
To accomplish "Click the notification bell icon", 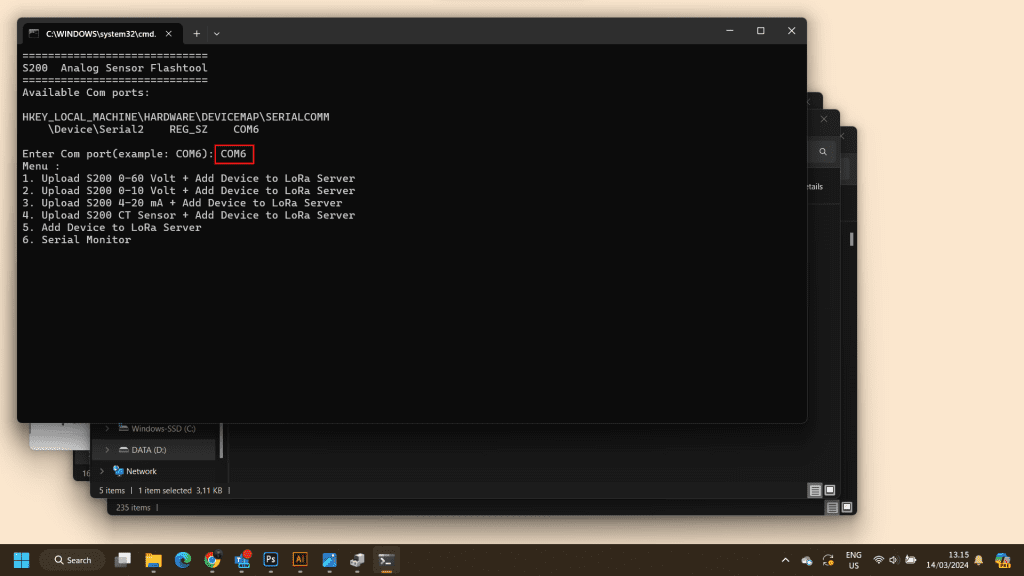I will [979, 560].
